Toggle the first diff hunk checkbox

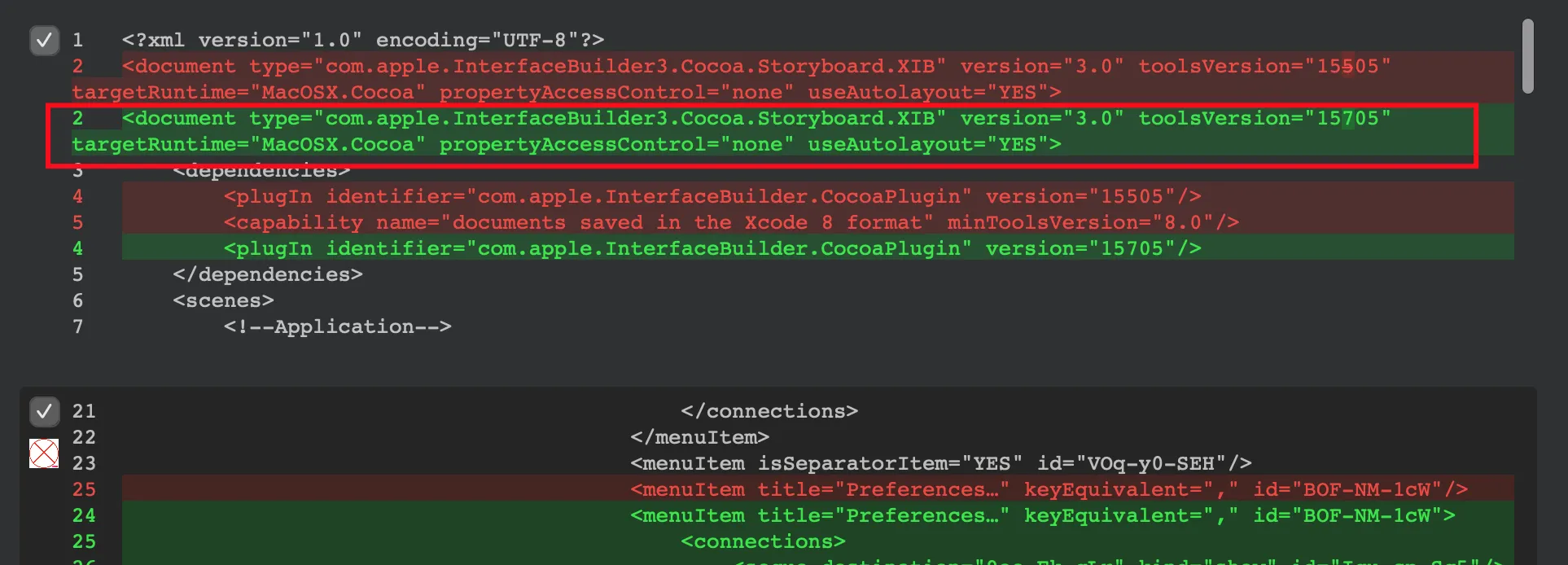tap(45, 40)
